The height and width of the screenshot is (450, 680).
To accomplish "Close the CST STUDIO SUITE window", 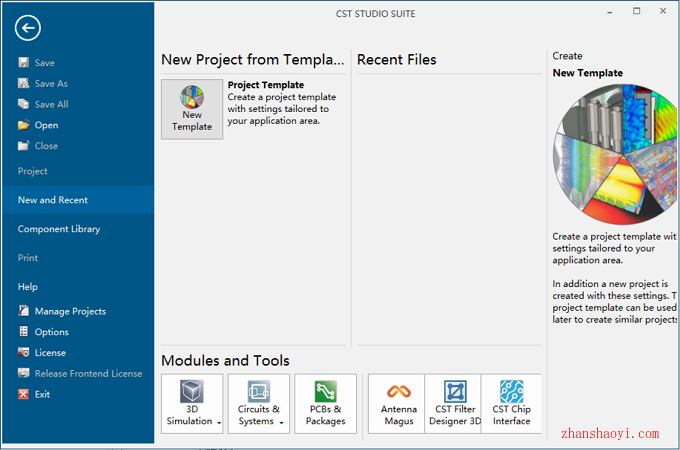I will pos(663,11).
